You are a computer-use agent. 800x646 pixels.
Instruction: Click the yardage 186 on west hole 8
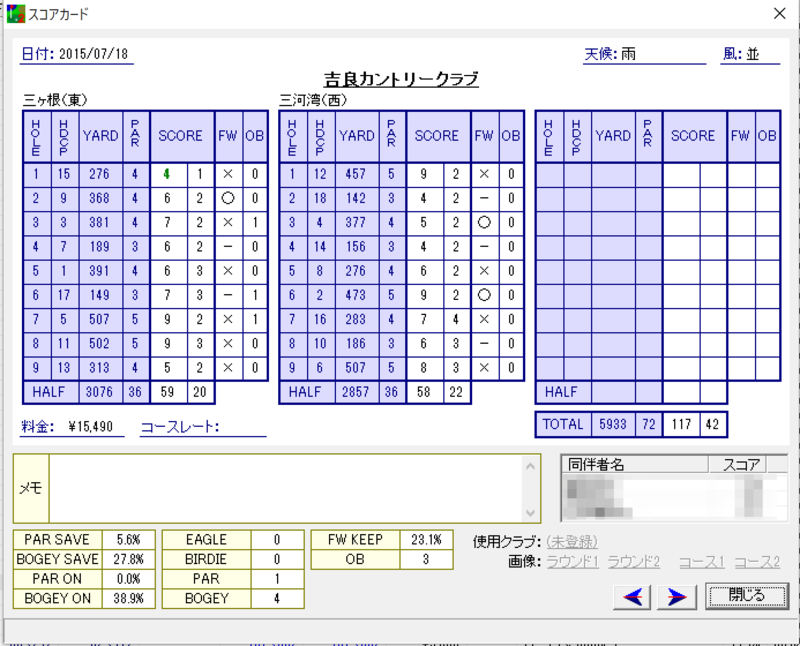(356, 343)
